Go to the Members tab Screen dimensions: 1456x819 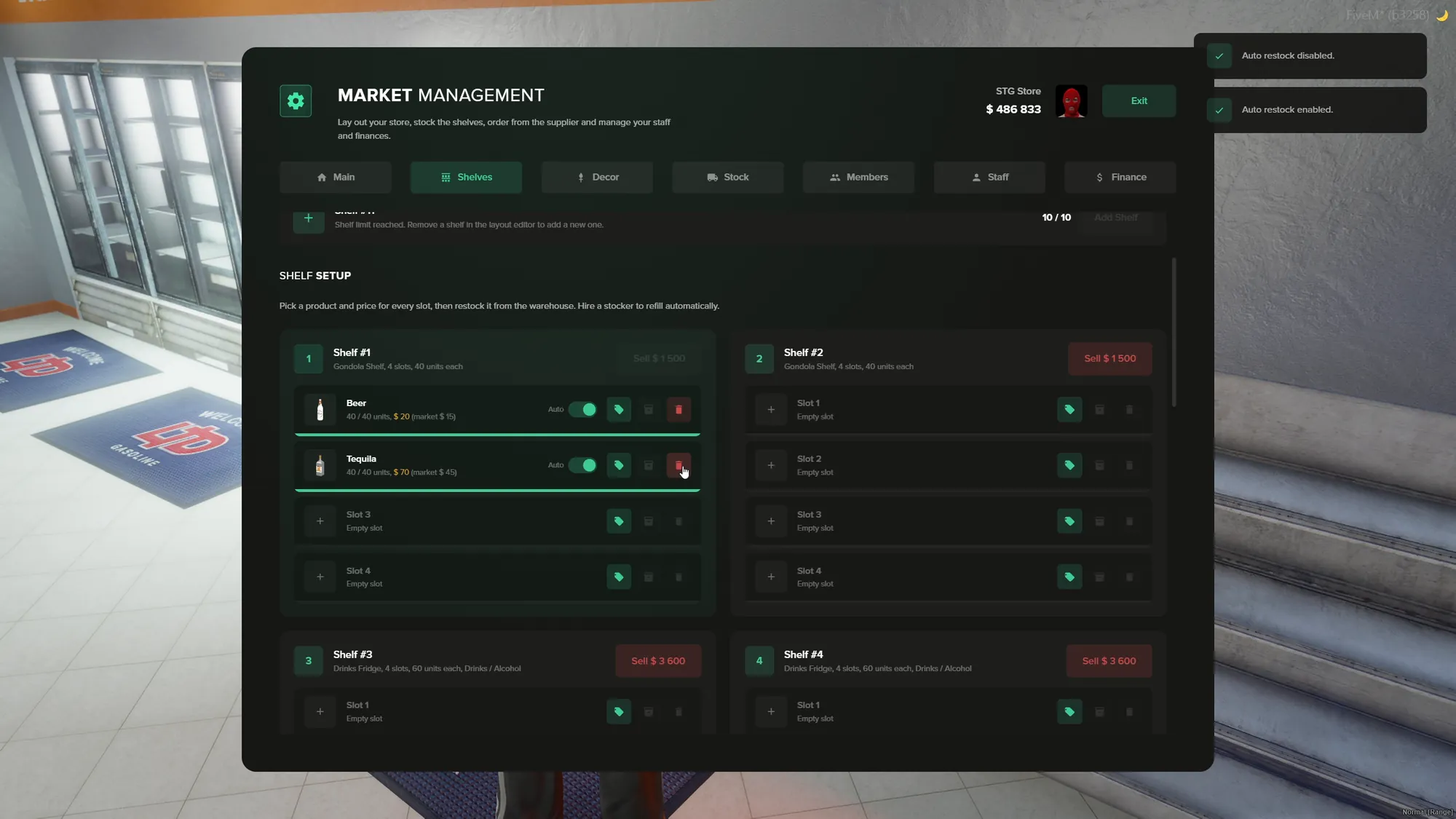(858, 177)
